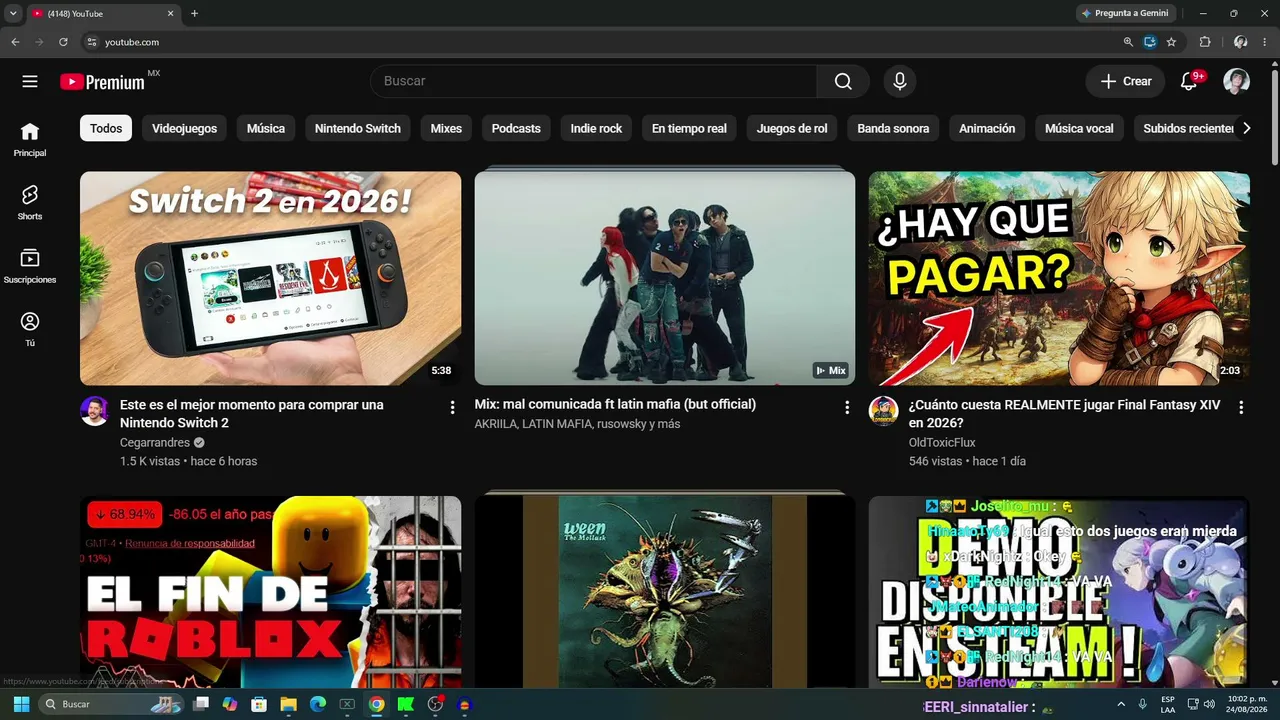
Task: Open the Switch 2 en 2026 thumbnail
Action: pos(270,278)
